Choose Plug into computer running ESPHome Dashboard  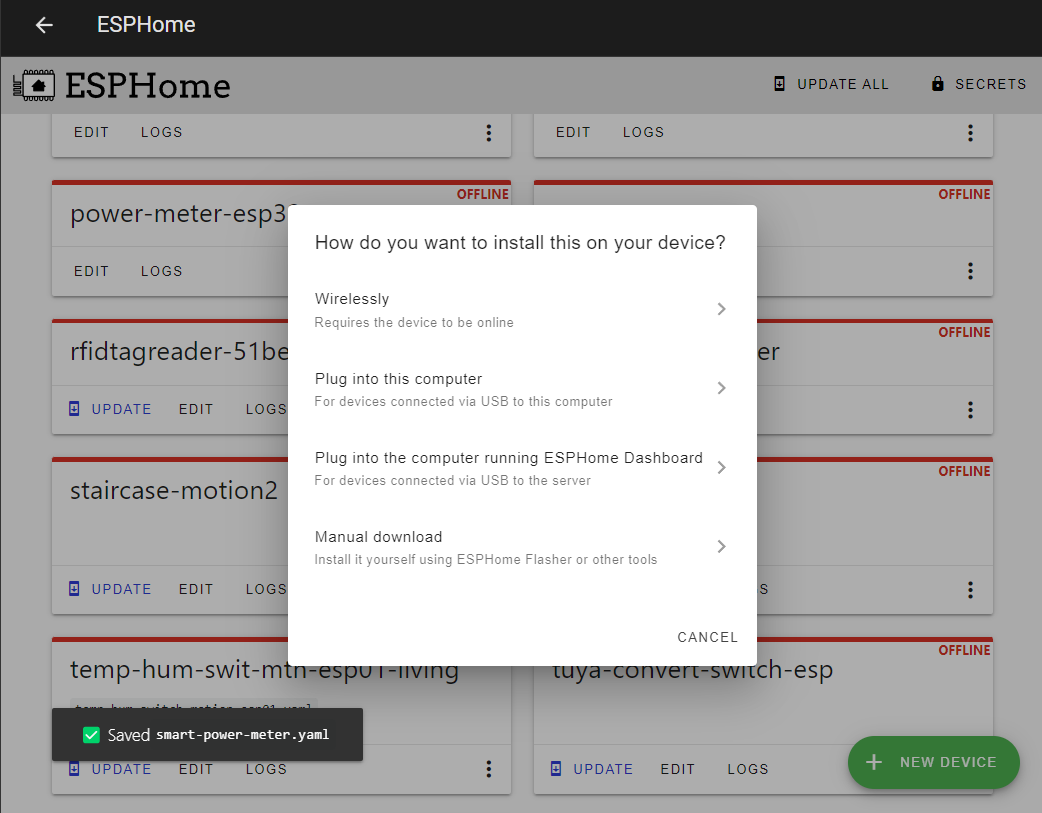(x=522, y=468)
